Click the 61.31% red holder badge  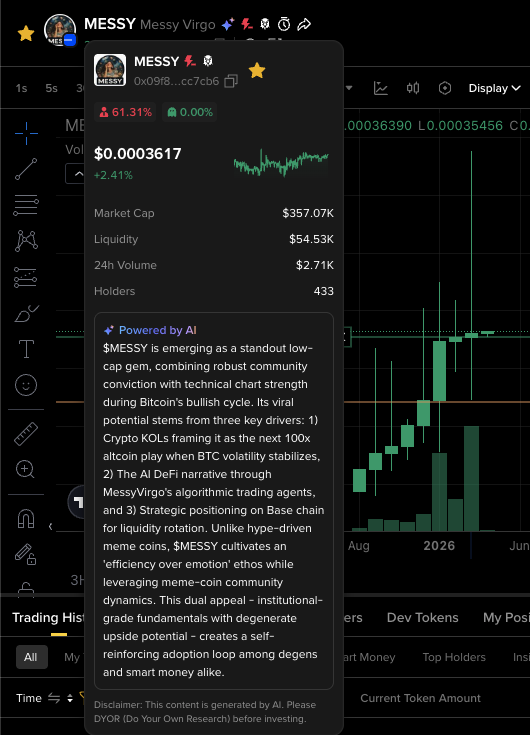click(125, 112)
